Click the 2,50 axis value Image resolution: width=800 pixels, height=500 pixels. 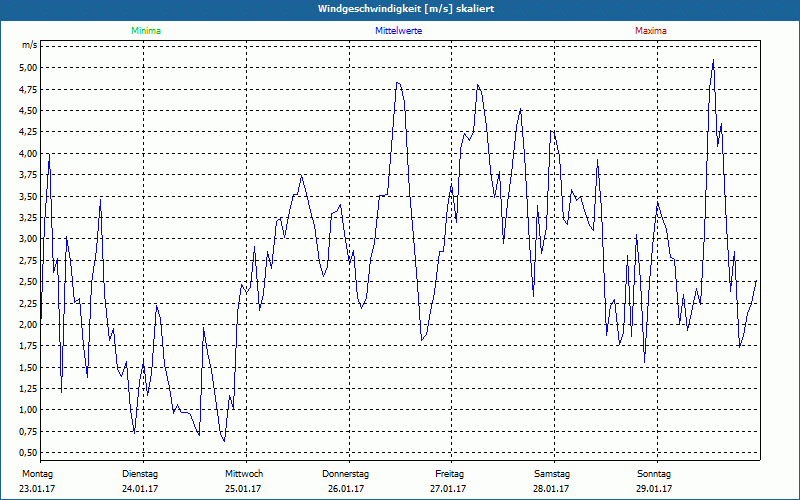(29, 282)
